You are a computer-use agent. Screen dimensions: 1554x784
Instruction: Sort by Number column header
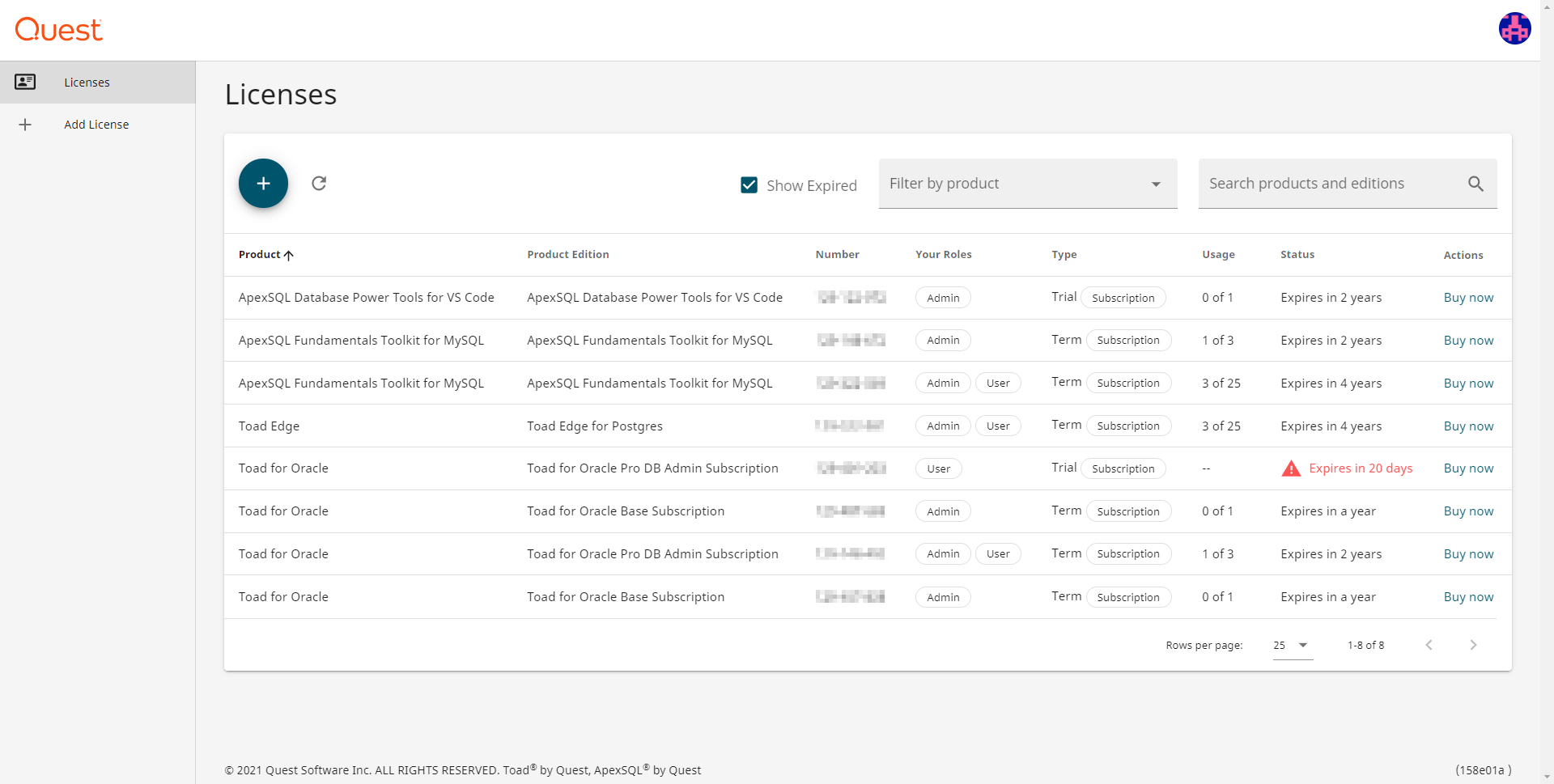click(837, 255)
